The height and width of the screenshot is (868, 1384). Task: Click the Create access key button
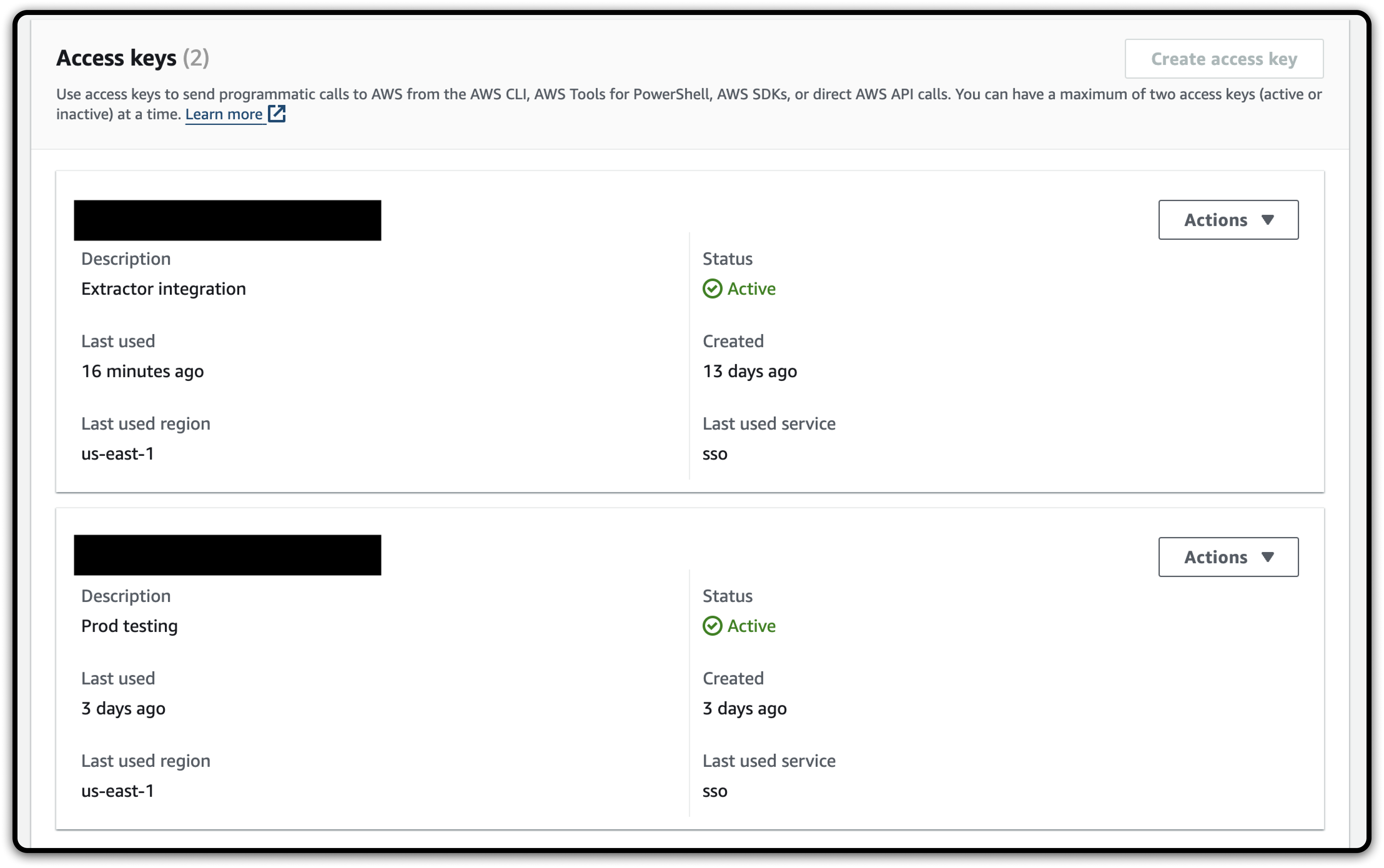pyautogui.click(x=1223, y=59)
